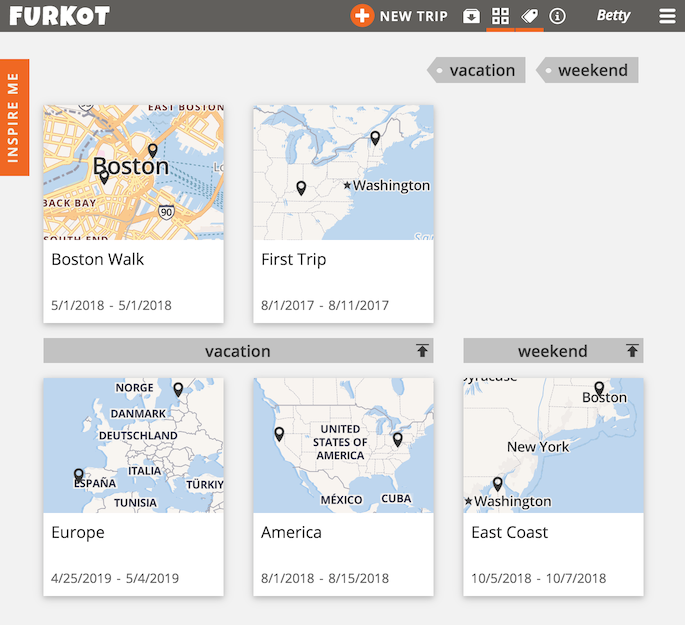Viewport: 685px width, 625px height.
Task: Toggle the trips grid view icon
Action: click(500, 16)
